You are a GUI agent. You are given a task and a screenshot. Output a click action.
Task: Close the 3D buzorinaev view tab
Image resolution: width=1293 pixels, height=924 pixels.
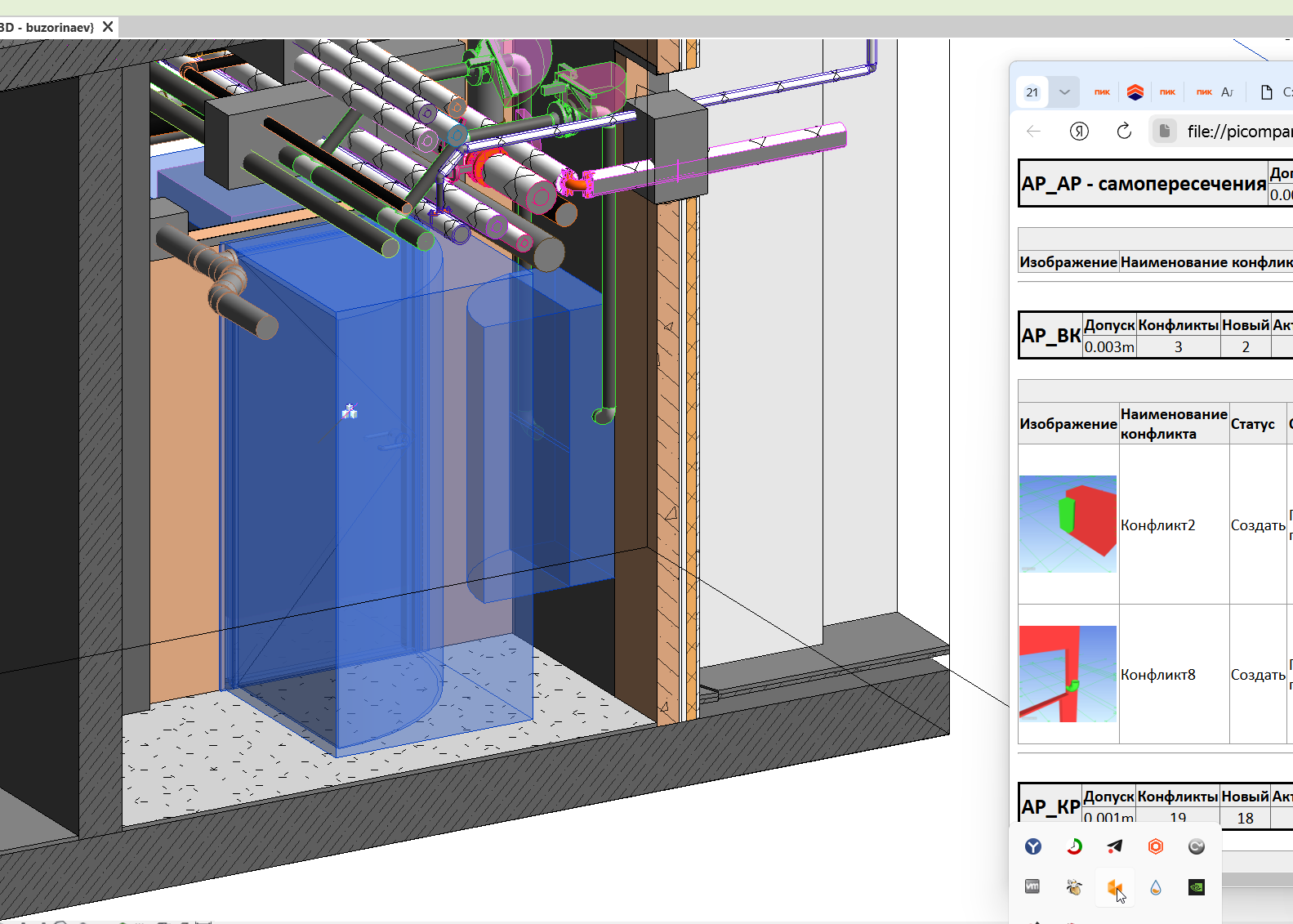108,27
